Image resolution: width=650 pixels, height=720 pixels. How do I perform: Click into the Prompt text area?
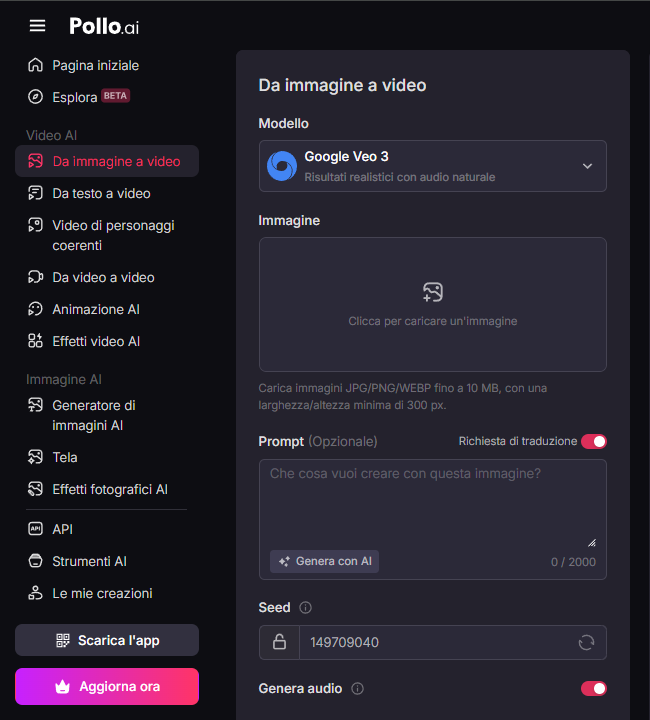click(432, 500)
